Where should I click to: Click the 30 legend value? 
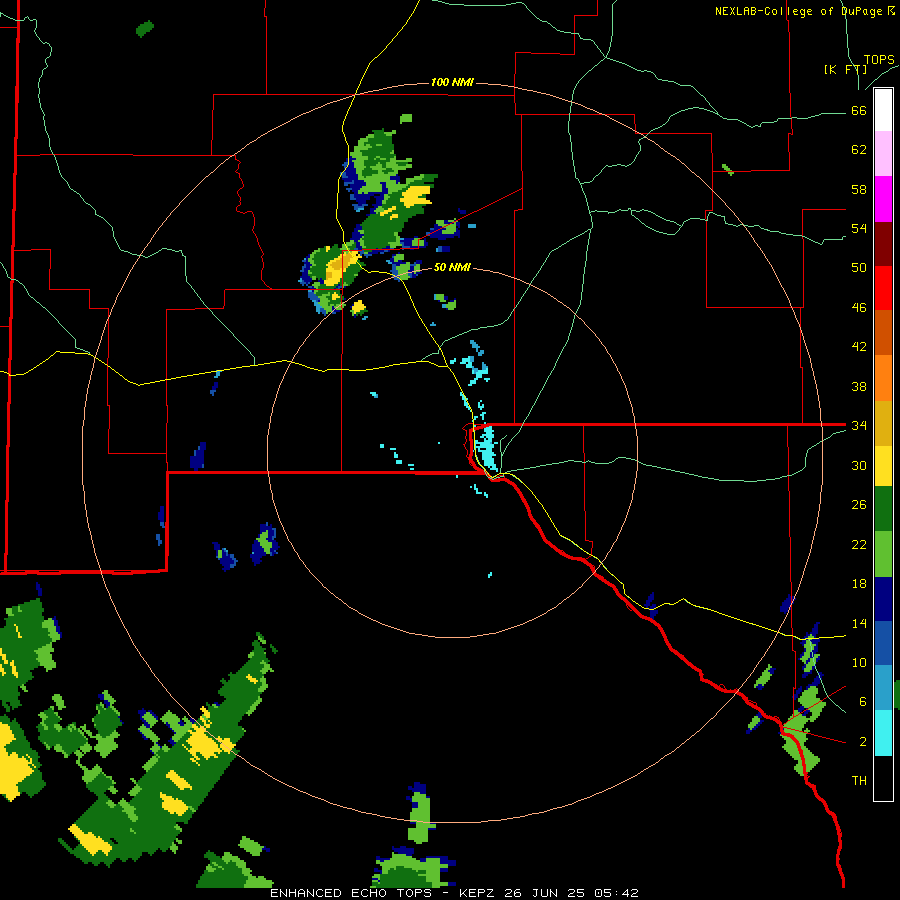tap(859, 465)
